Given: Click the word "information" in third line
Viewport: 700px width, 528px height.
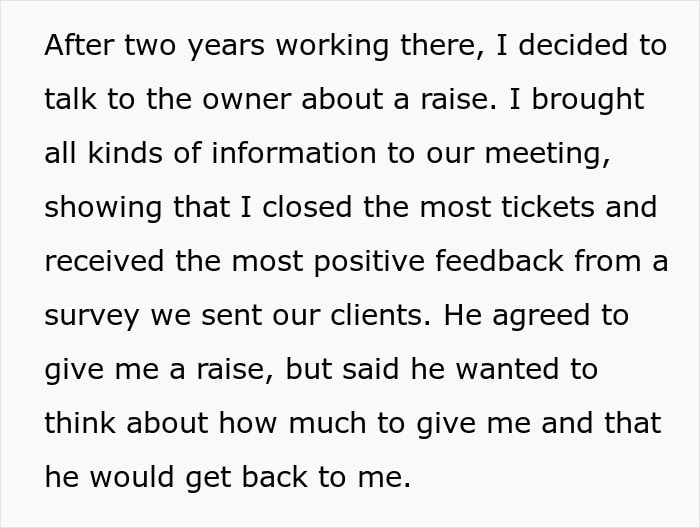Looking at the screenshot, I should pyautogui.click(x=294, y=153).
